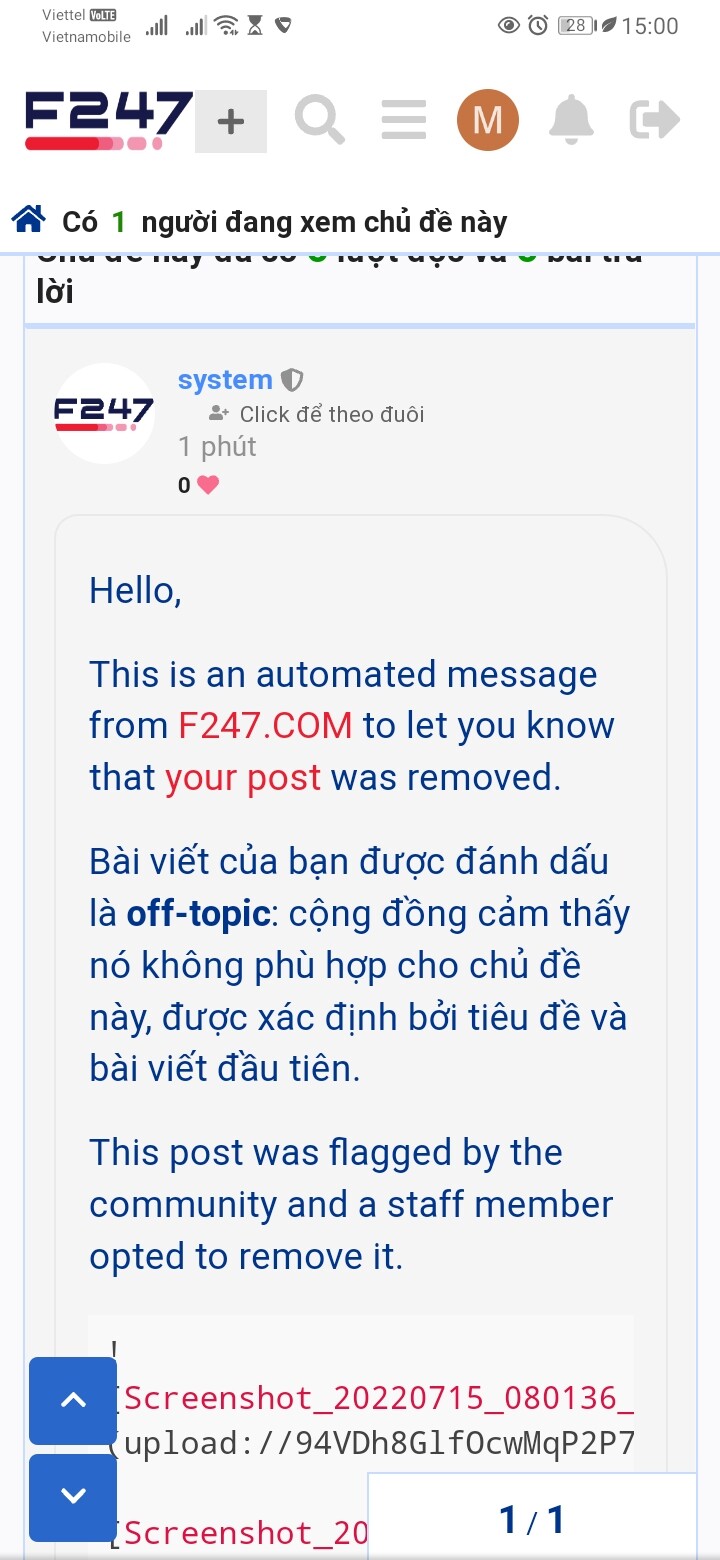Click the 1 phút post timestamp
Viewport: 720px width, 1560px height.
[x=217, y=447]
